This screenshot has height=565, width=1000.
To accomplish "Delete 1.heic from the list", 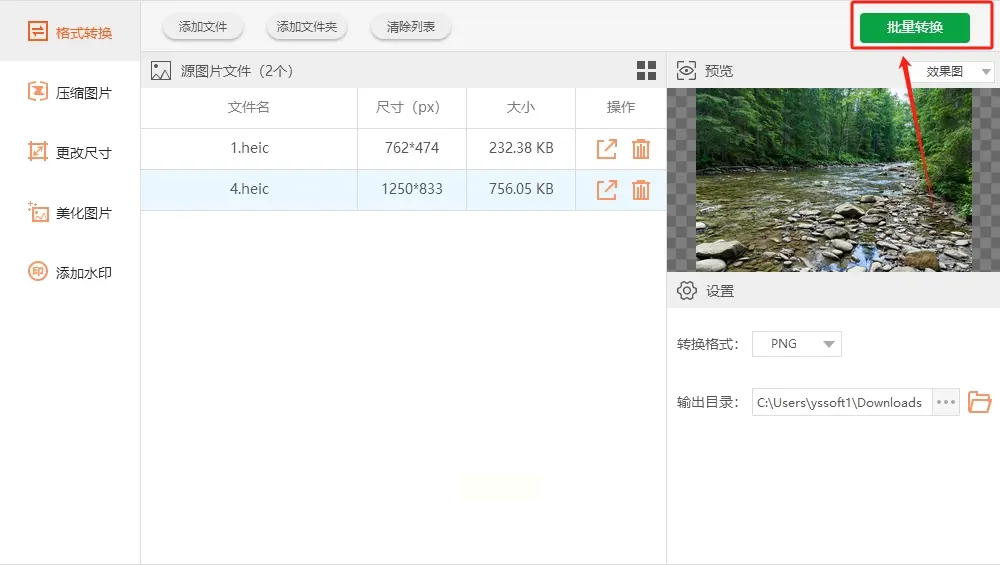I will 641,149.
